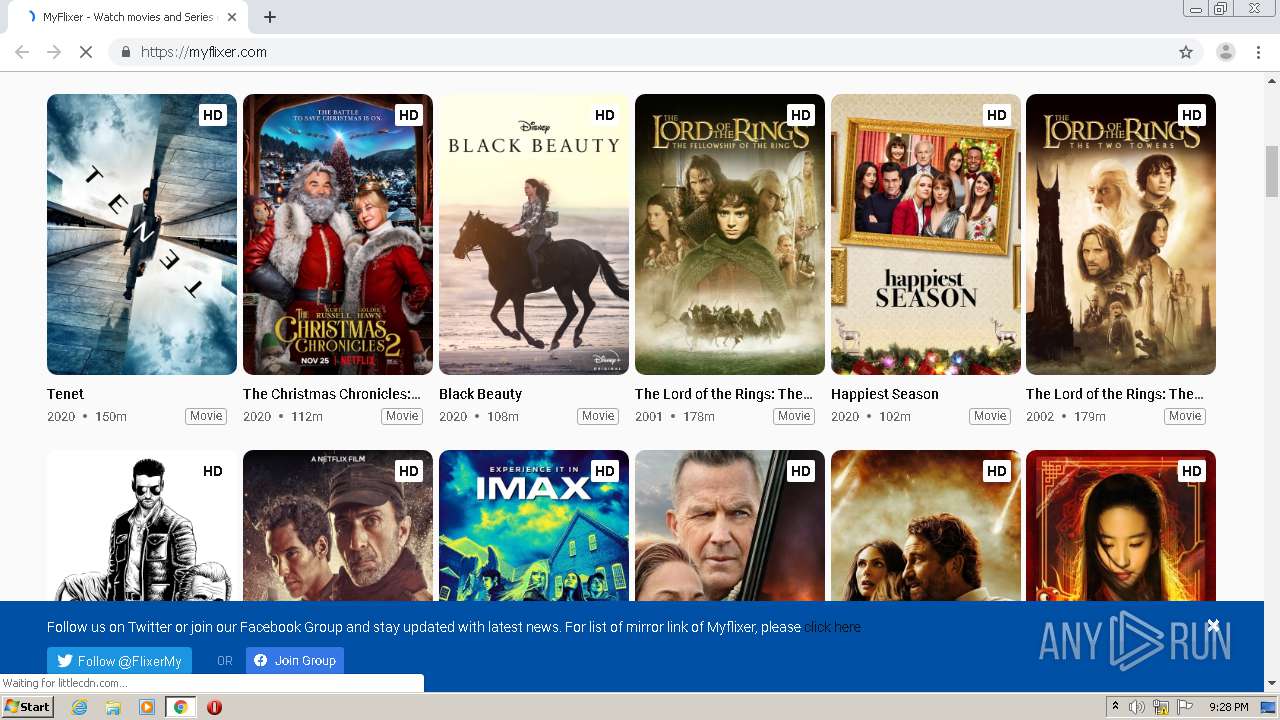
Task: Open Chrome three-dot menu
Action: click(x=1258, y=52)
